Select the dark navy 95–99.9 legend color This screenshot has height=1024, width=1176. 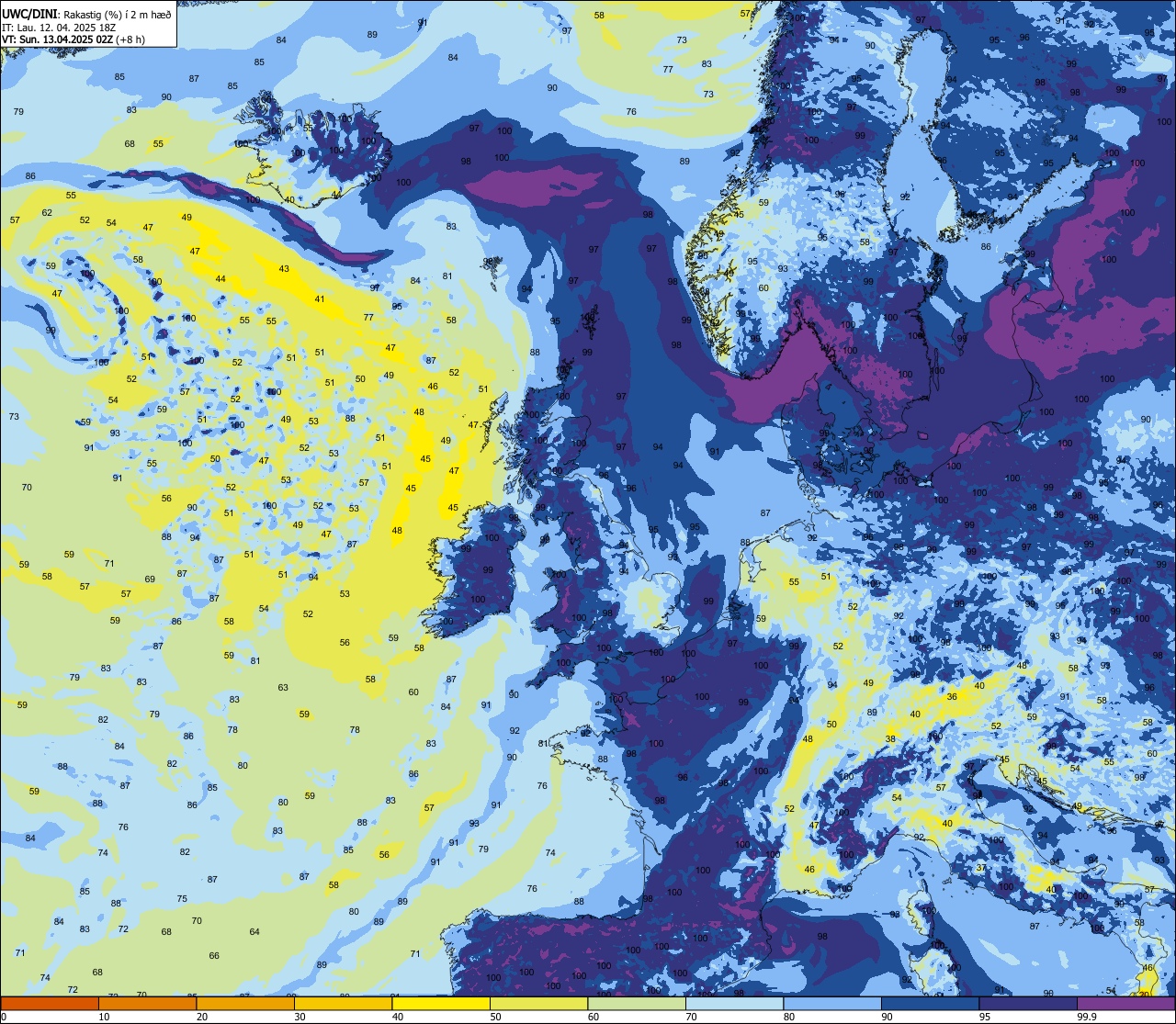pyautogui.click(x=1028, y=1003)
